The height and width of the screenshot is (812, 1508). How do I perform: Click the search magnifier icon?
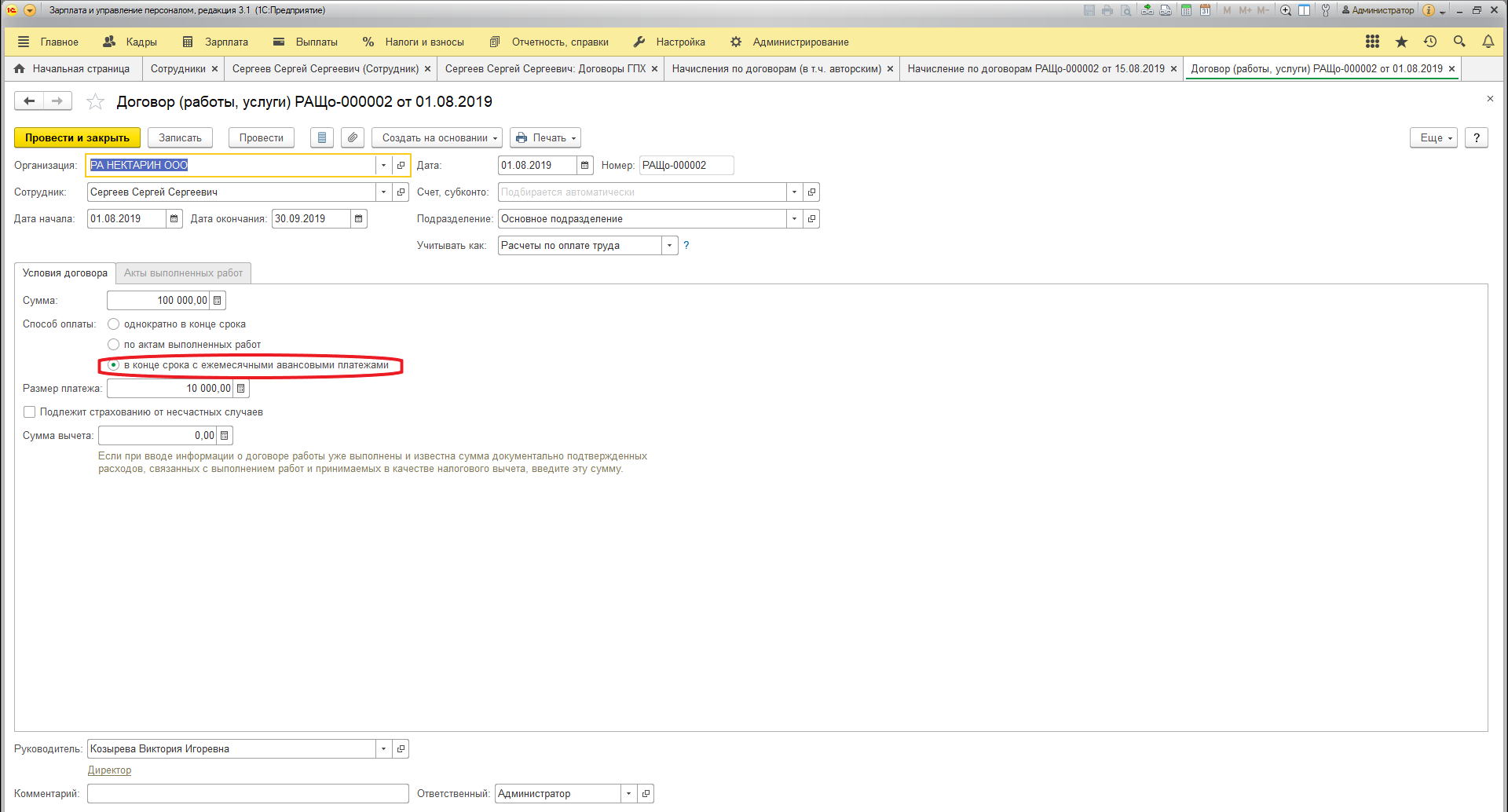click(1459, 42)
